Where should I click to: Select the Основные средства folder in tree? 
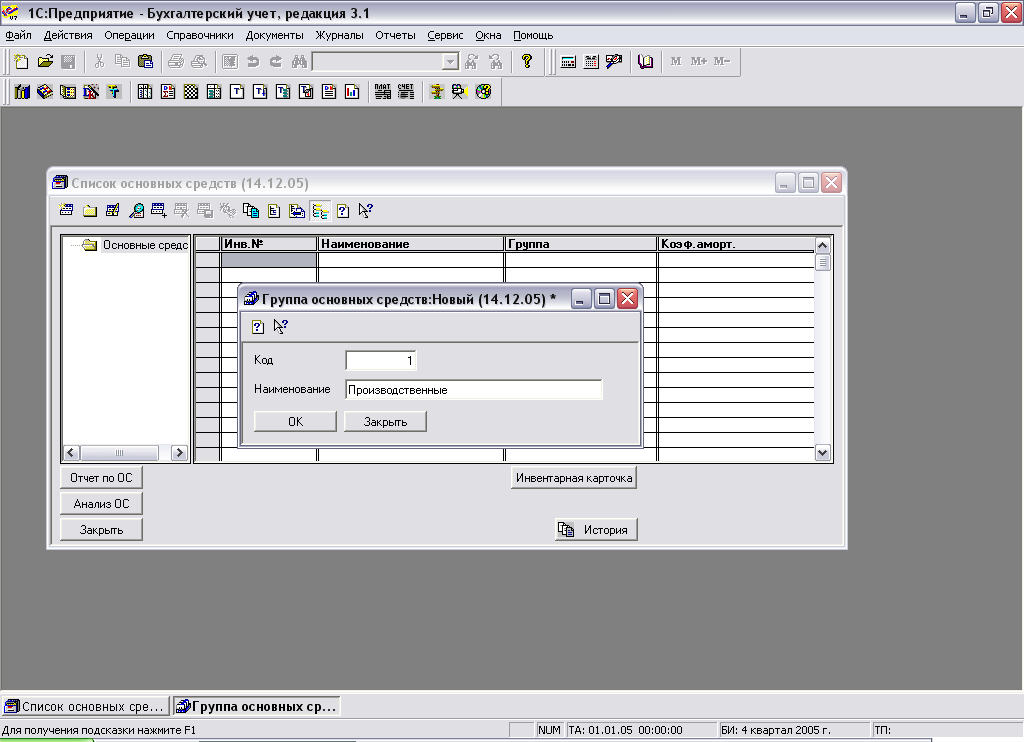[x=144, y=245]
